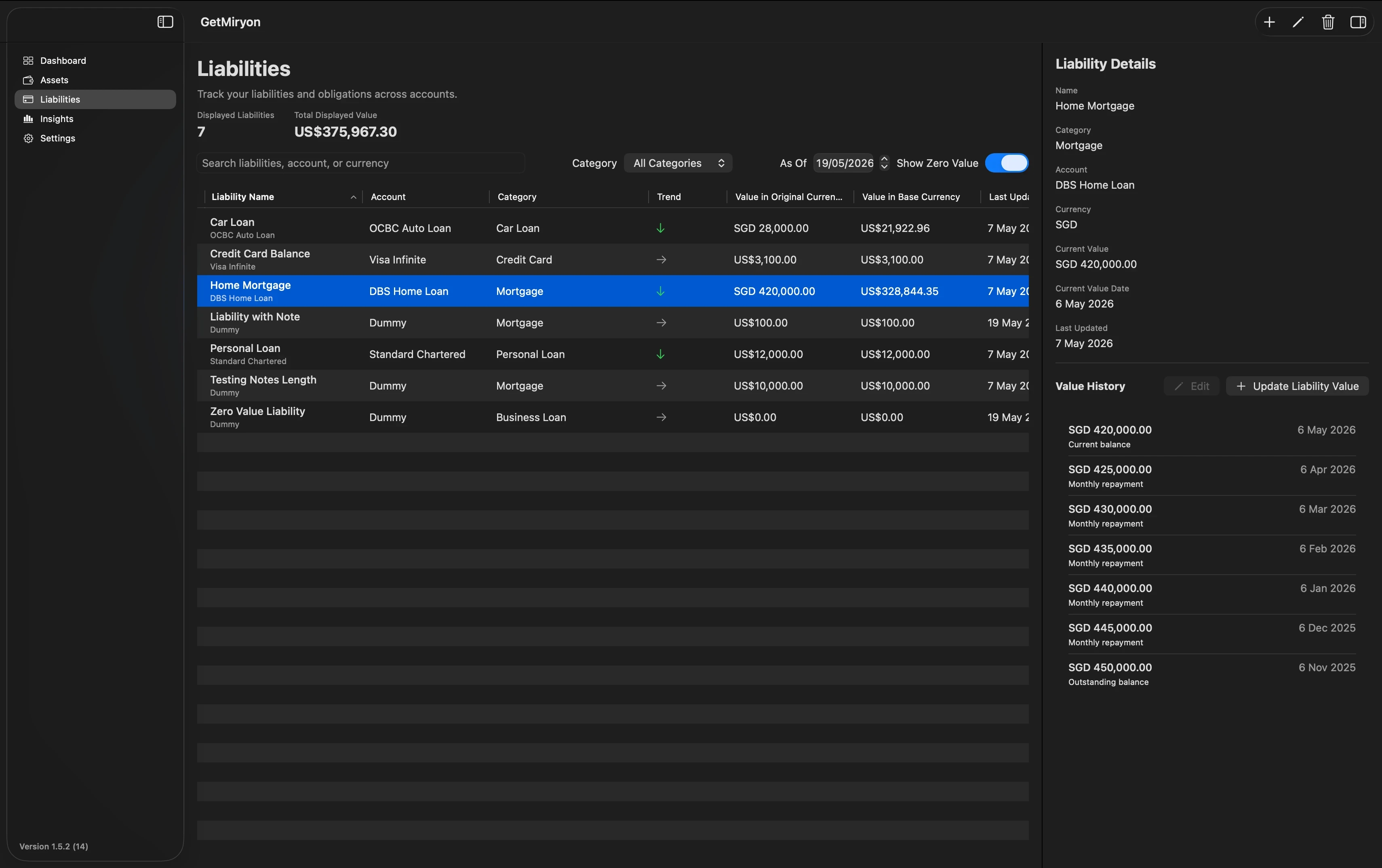Select the Testing Notes Length row

[613, 386]
